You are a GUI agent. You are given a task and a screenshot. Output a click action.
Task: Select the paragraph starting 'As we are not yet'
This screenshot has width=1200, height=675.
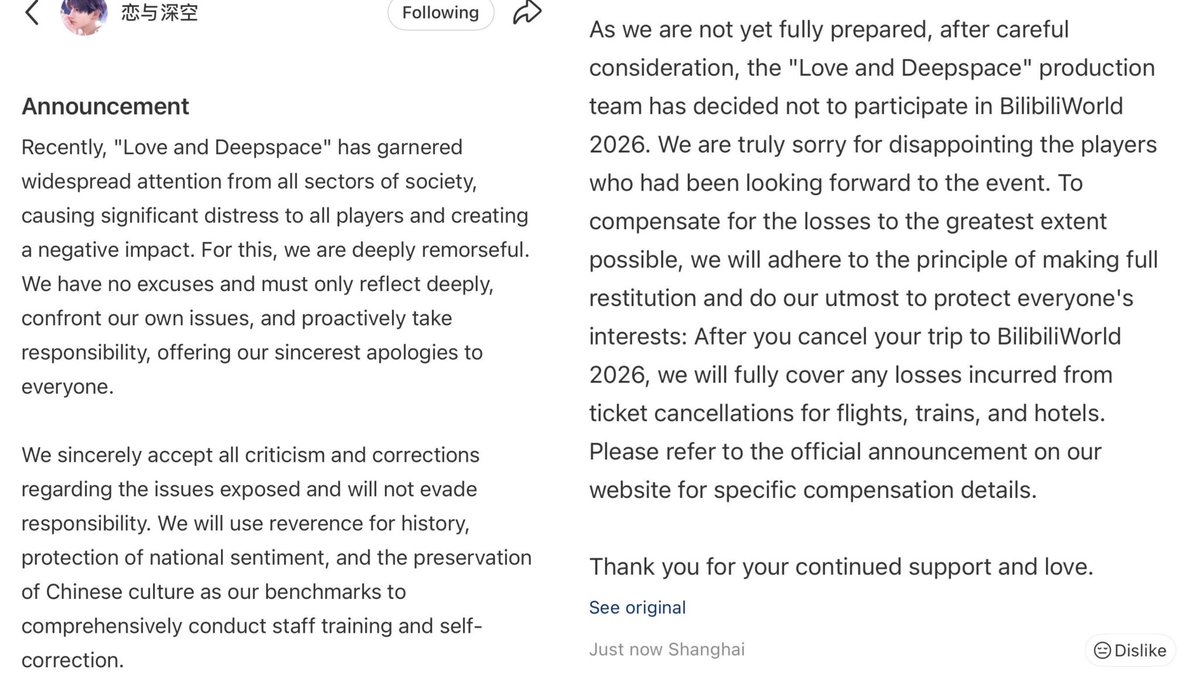pyautogui.click(x=873, y=259)
